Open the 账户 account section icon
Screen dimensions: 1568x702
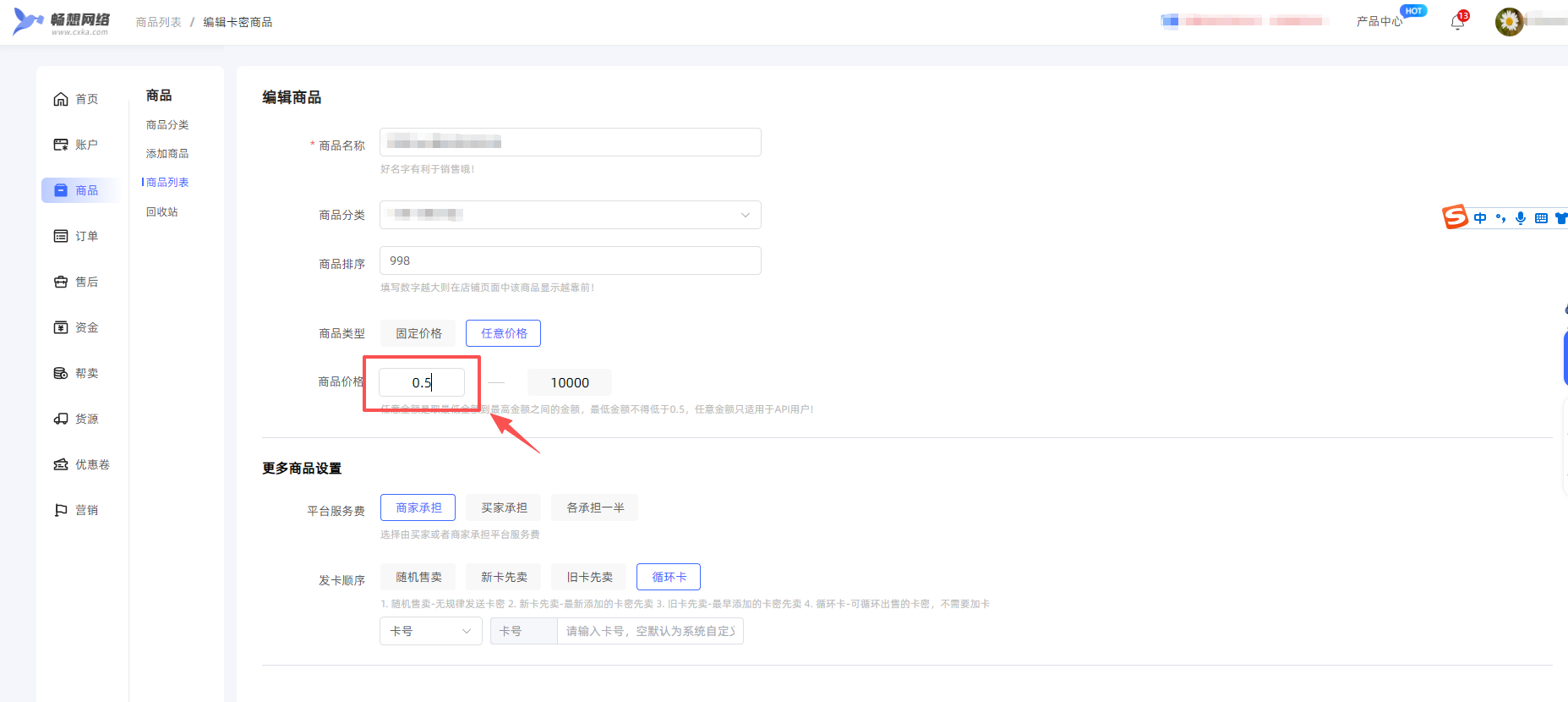[61, 145]
